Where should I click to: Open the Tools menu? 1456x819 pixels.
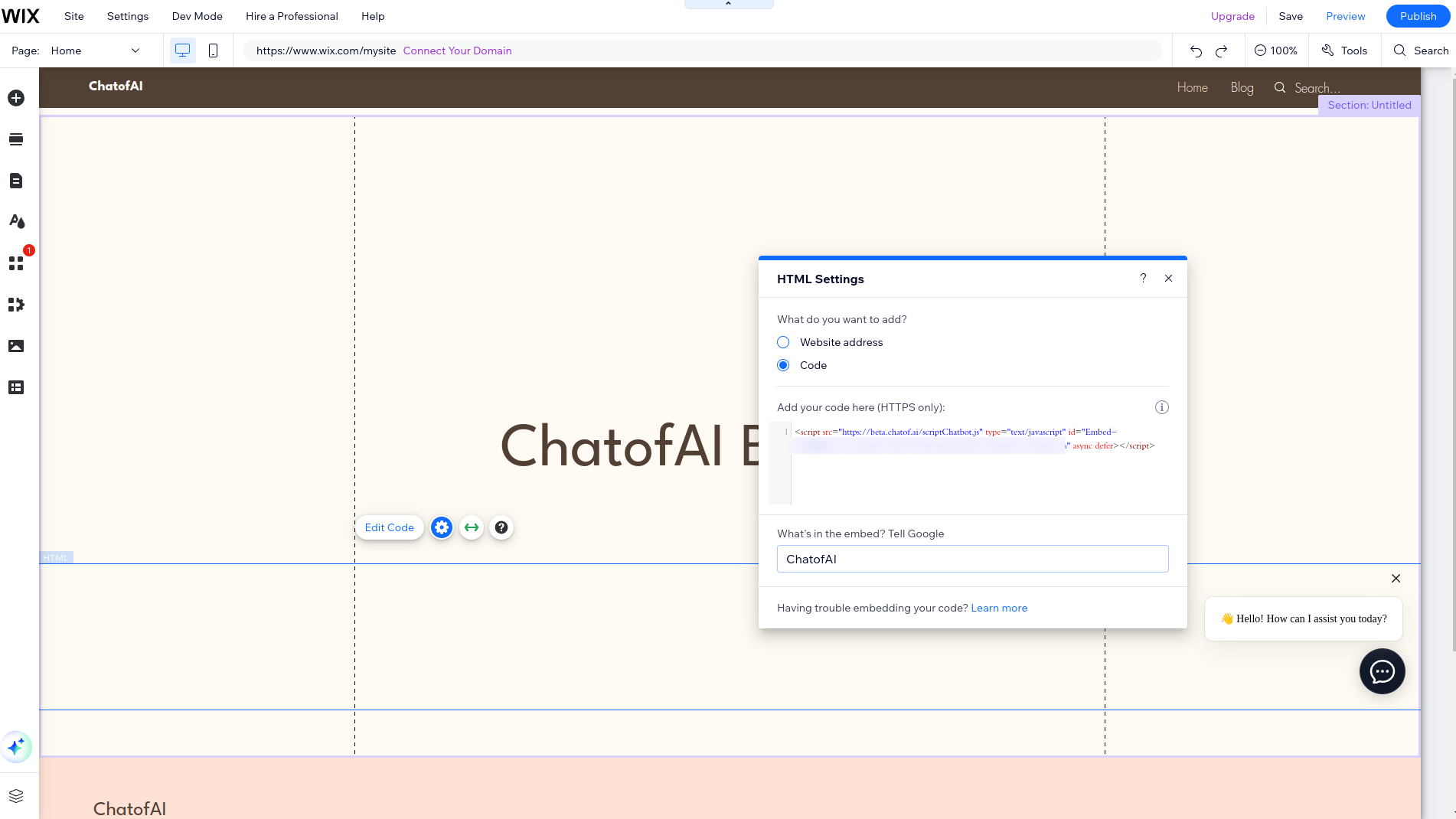[1344, 51]
